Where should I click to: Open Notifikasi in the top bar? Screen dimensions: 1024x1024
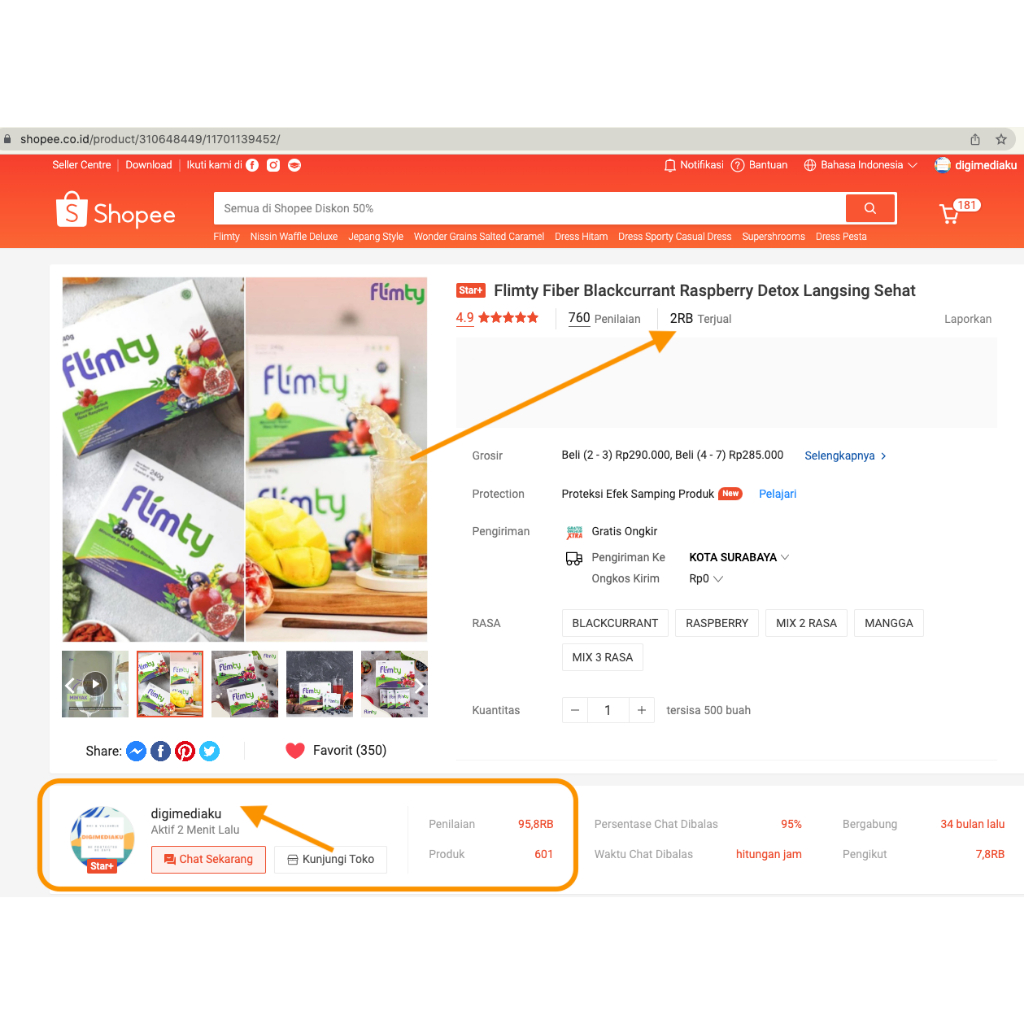694,165
